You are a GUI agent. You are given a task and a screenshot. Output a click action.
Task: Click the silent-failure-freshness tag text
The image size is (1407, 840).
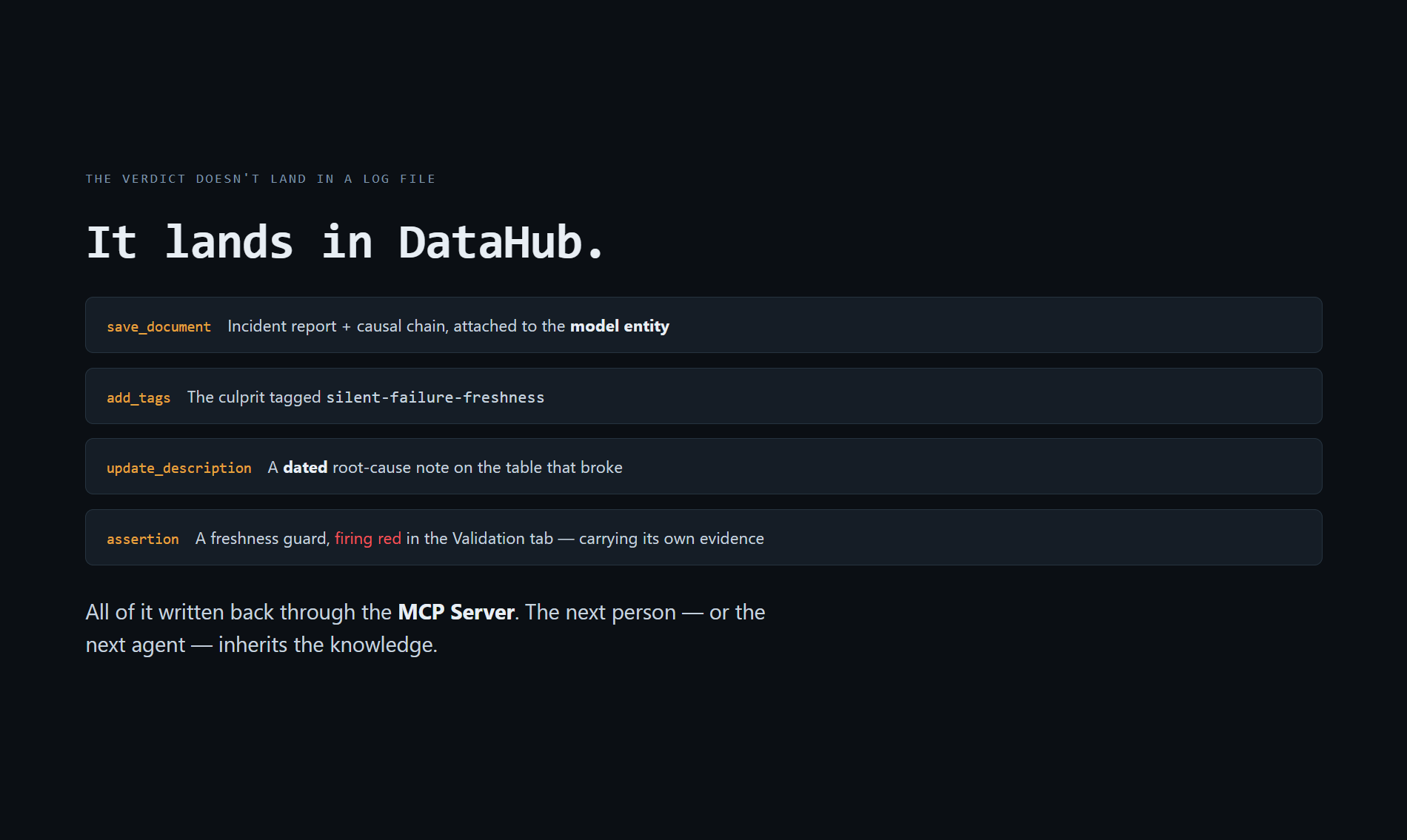pyautogui.click(x=435, y=397)
